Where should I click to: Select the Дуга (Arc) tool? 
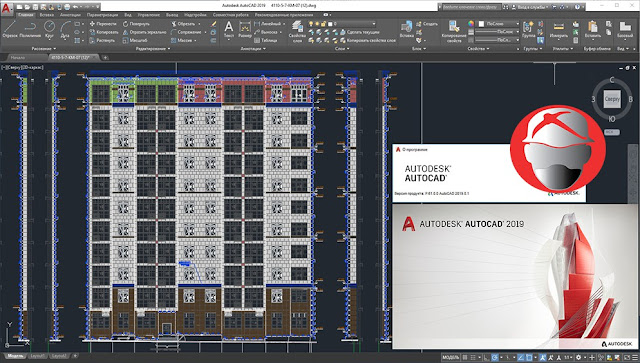pos(65,29)
